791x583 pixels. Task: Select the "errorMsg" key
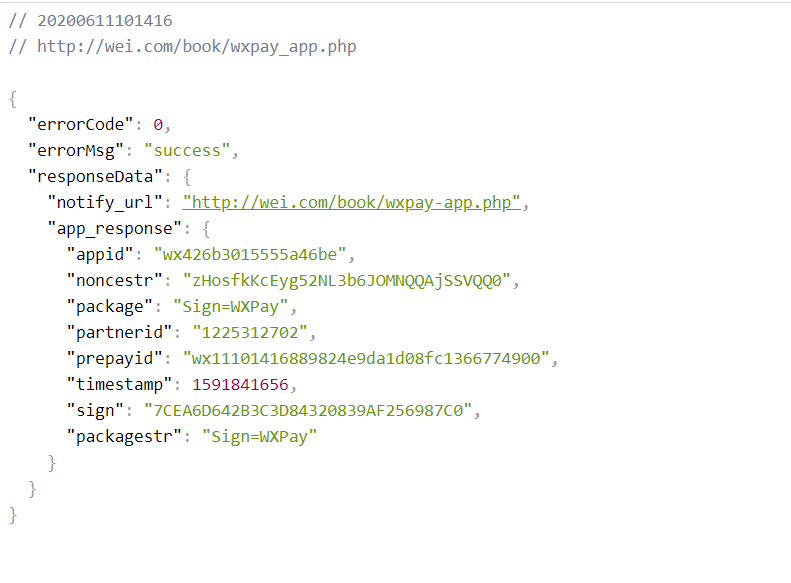76,151
